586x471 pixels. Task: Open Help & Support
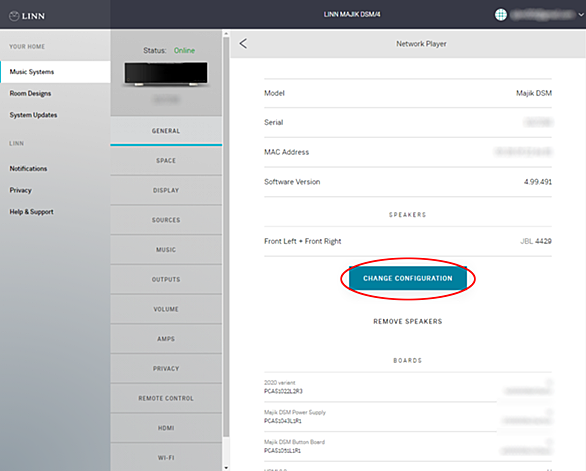click(31, 212)
